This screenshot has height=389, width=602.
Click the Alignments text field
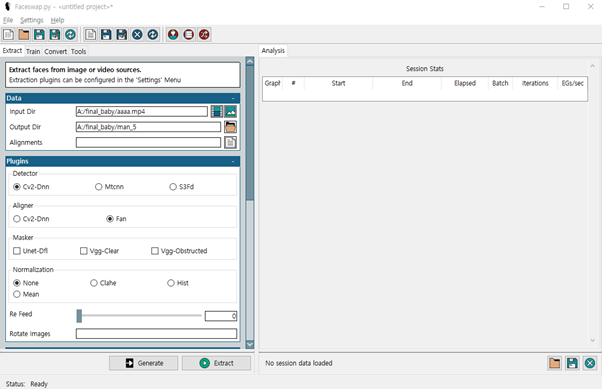click(148, 142)
